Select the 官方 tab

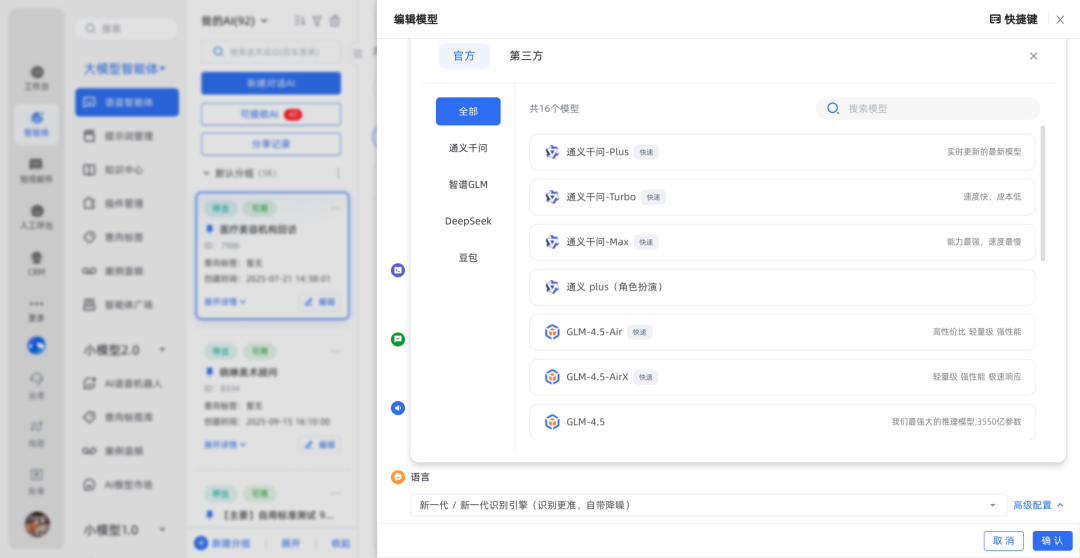click(464, 56)
